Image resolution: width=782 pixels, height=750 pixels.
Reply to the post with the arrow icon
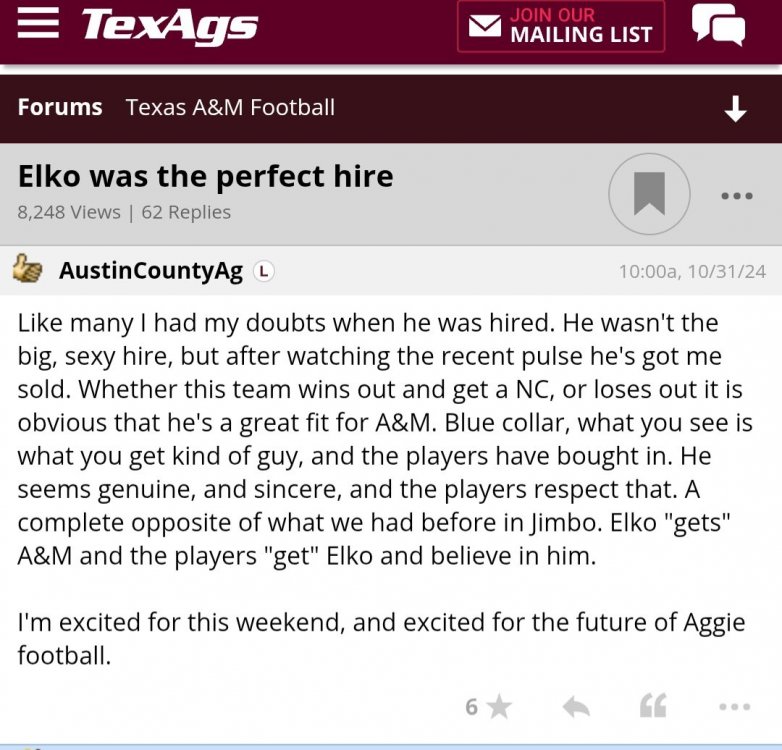coord(576,707)
